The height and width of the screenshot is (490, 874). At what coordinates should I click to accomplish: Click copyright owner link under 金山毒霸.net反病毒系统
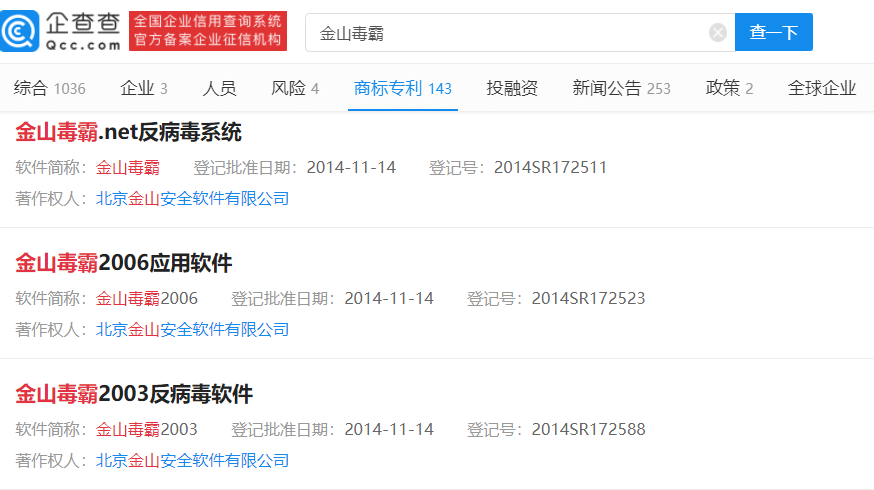coord(192,199)
